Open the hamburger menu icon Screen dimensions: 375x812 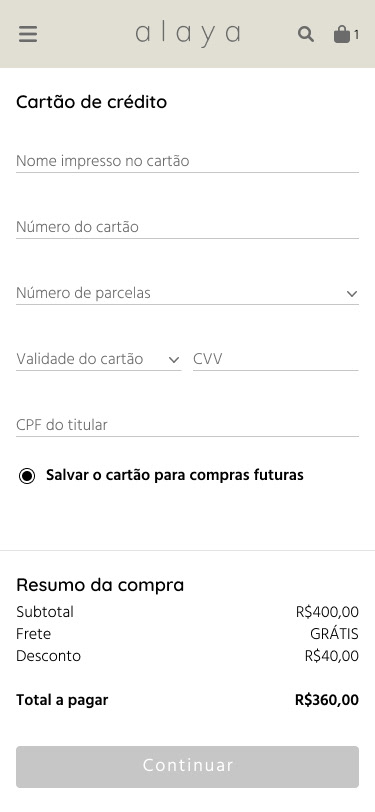coord(28,34)
